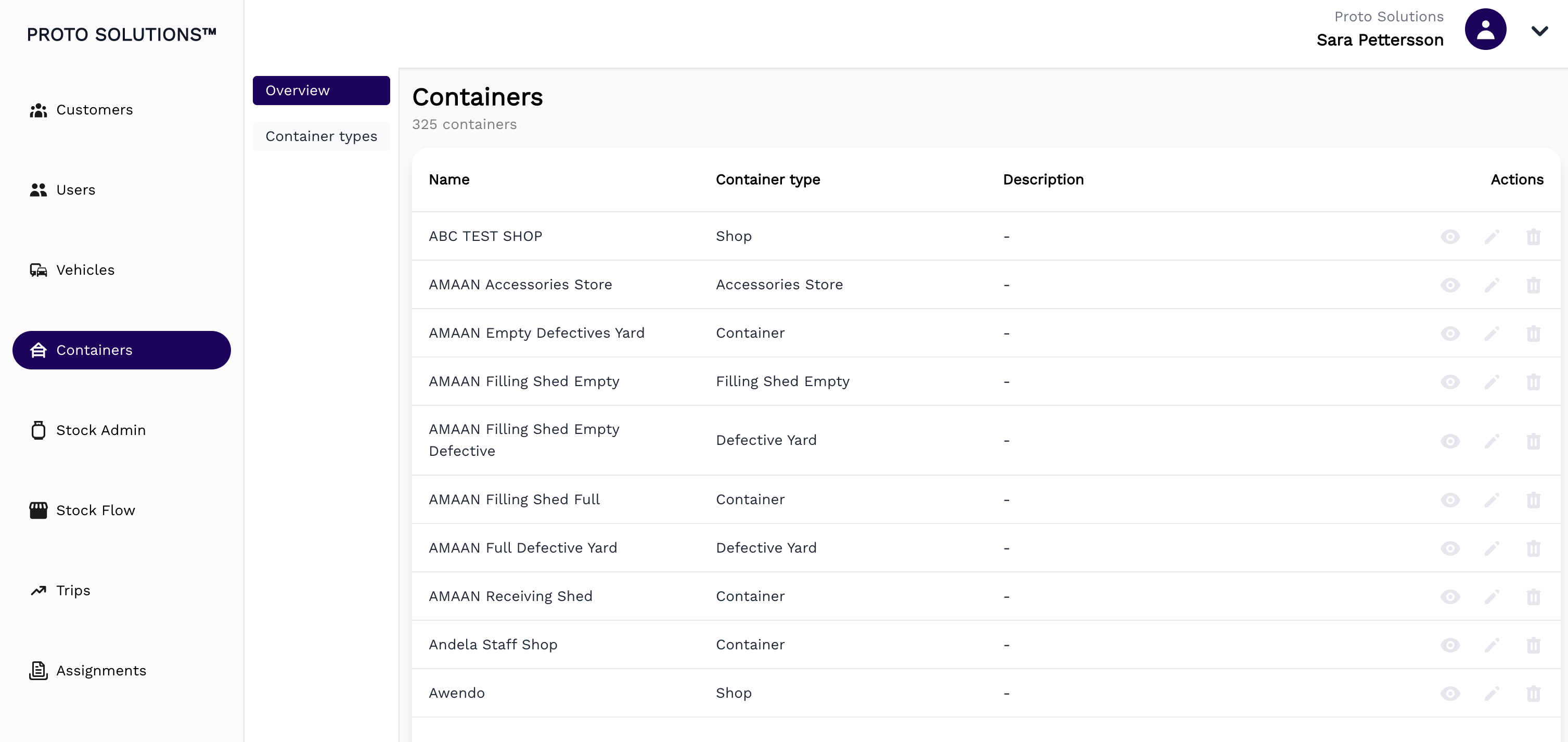Click the Accessories Store container type cell
This screenshot has width=1568, height=742.
click(x=779, y=285)
